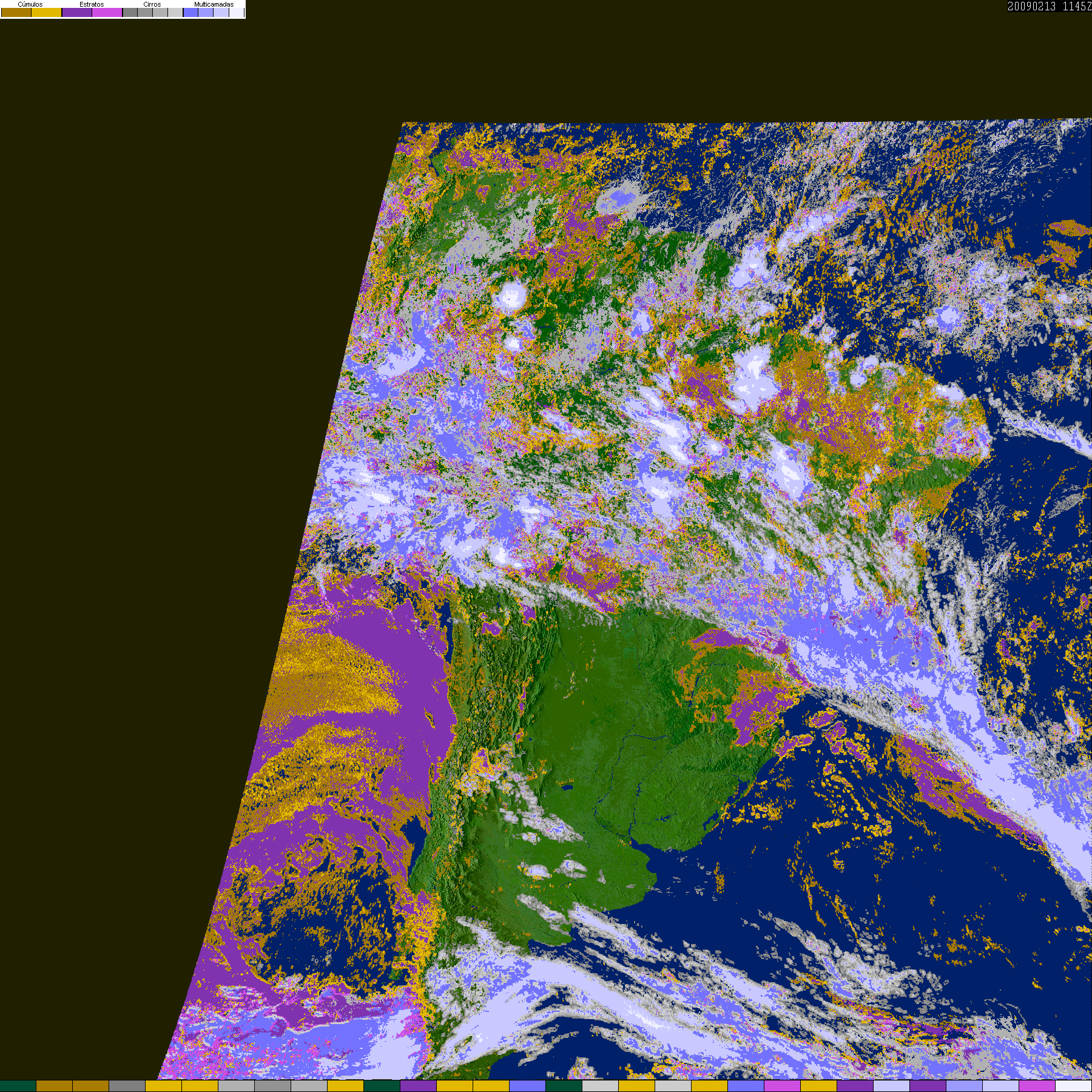This screenshot has width=1092, height=1092.
Task: Choose the second-lightest gray Cirros swatch
Action: [160, 12]
